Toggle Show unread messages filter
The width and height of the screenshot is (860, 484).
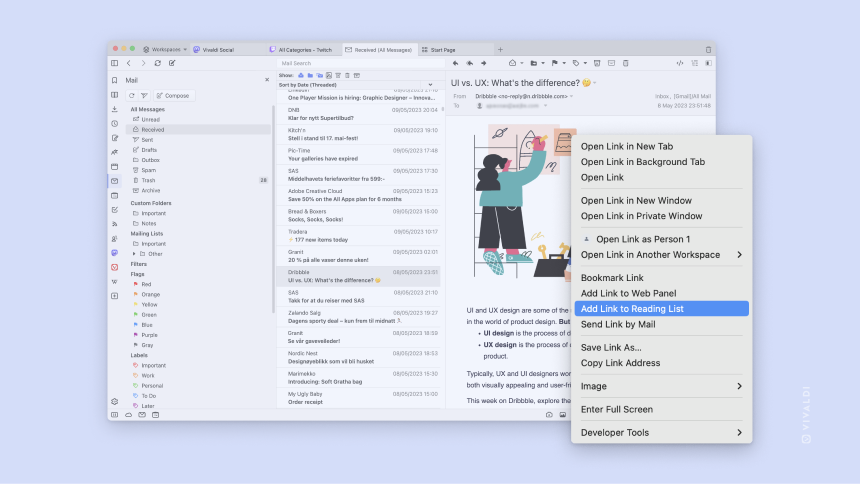click(x=301, y=75)
